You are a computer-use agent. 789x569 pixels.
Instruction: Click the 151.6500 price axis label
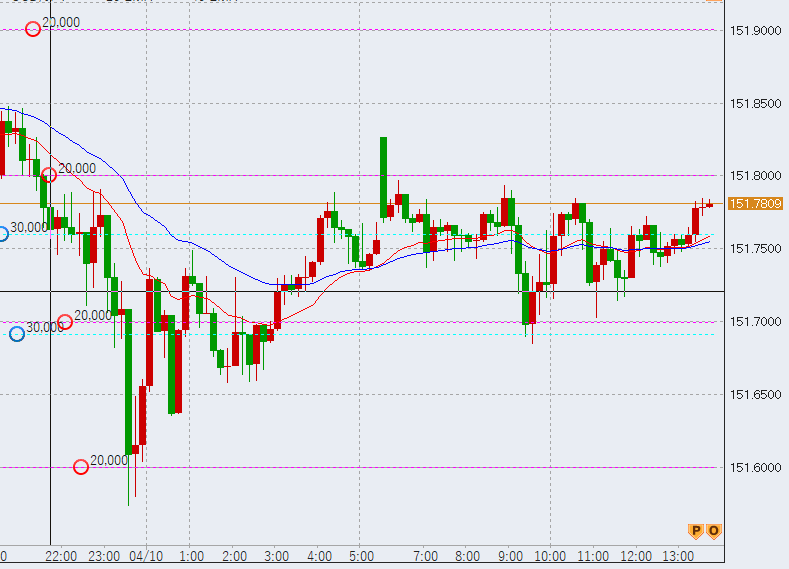pos(755,394)
